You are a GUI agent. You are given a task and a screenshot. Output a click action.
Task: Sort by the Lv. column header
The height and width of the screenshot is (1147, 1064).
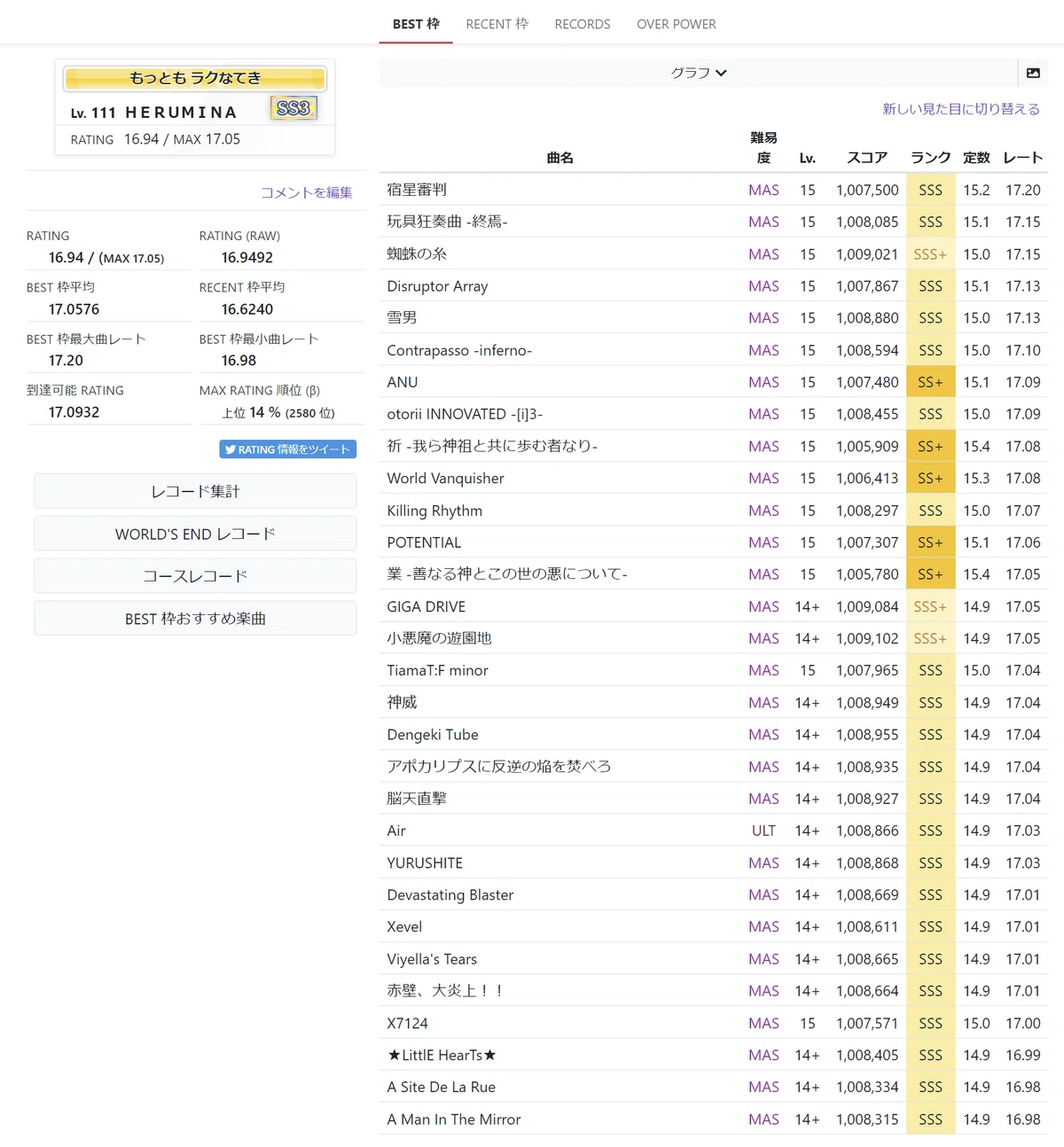(808, 158)
